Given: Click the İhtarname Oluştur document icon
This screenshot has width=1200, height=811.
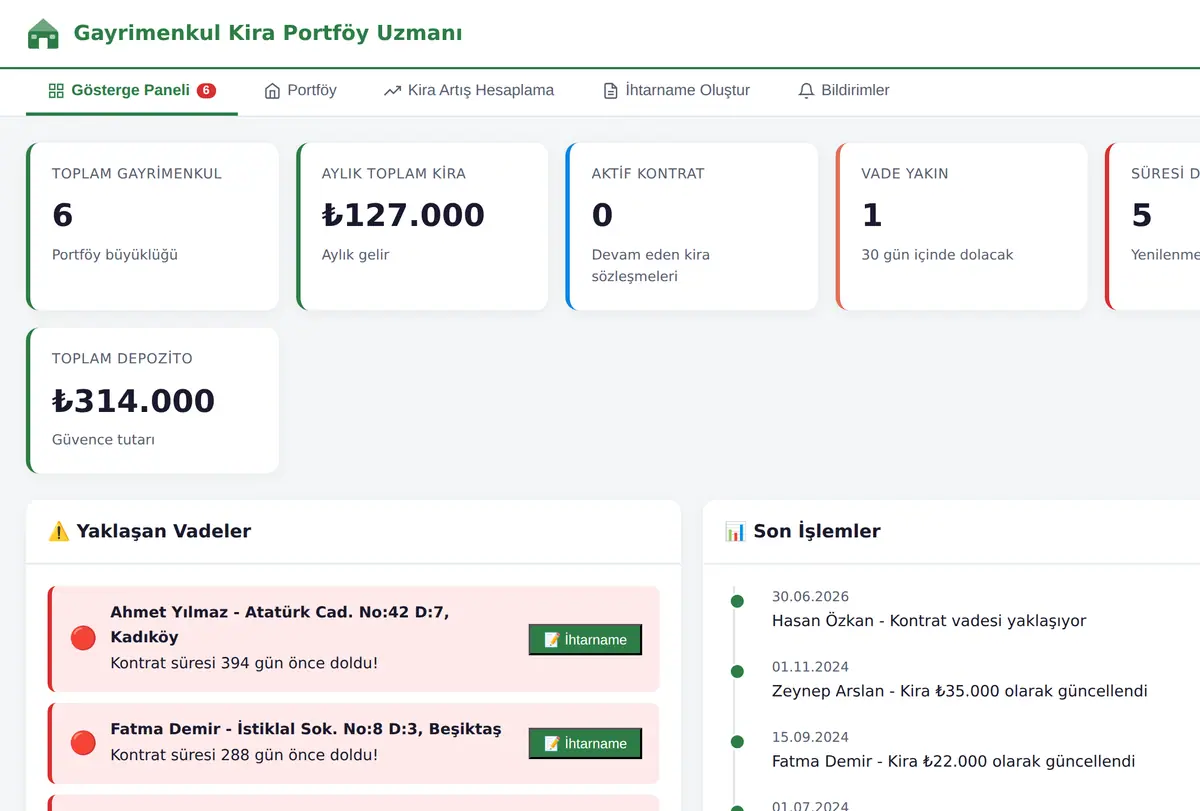Looking at the screenshot, I should click(x=610, y=91).
